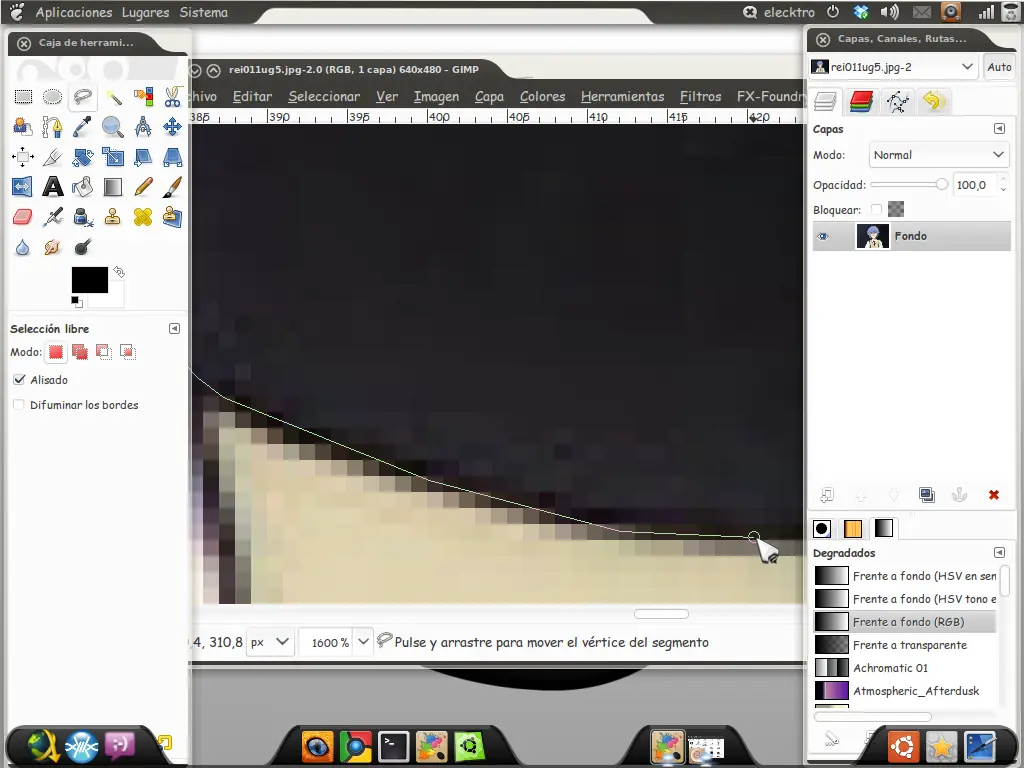Select the Blend gradient tool

[x=113, y=187]
